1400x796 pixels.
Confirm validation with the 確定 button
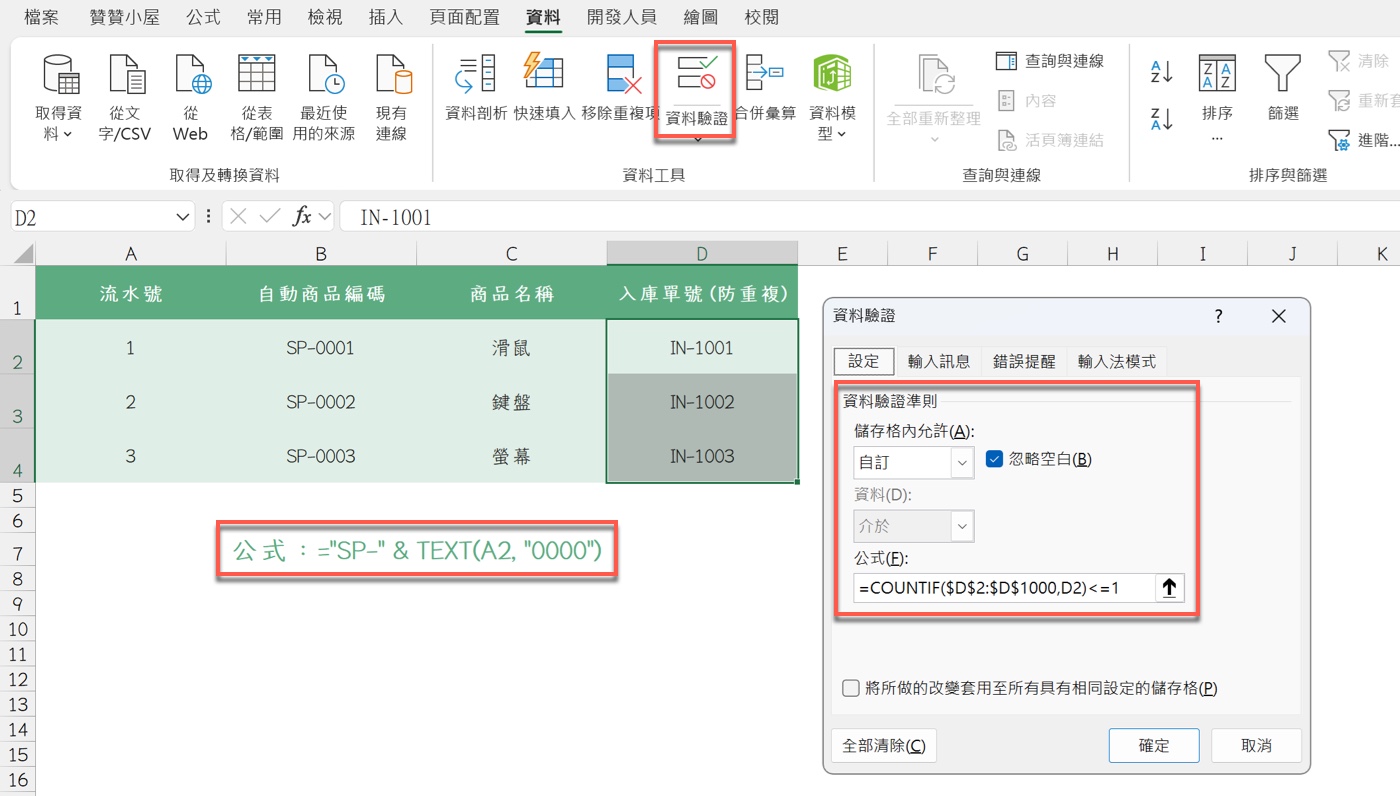1154,745
